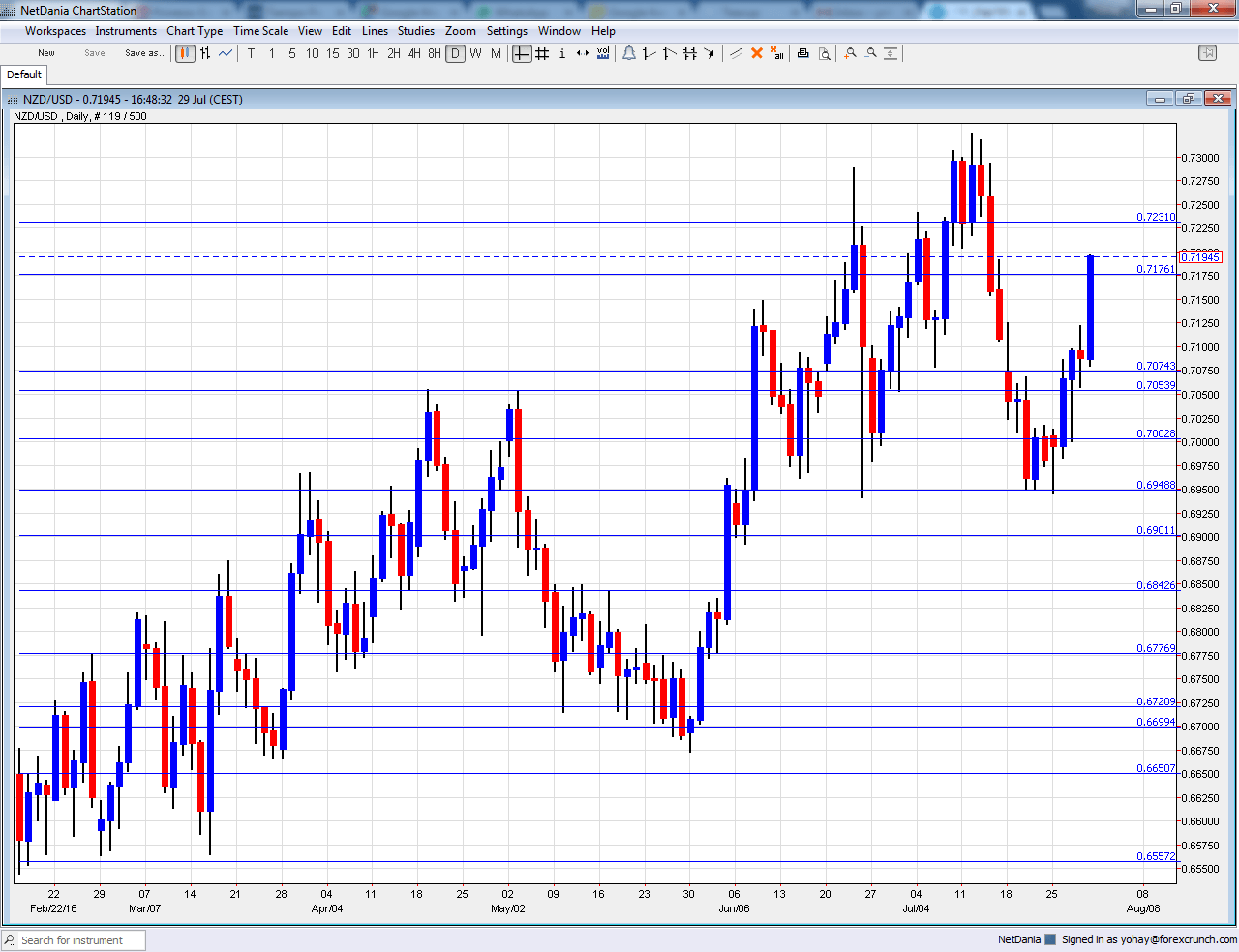Enable the crosshair cursor tool
This screenshot has height=952, width=1239.
[521, 53]
